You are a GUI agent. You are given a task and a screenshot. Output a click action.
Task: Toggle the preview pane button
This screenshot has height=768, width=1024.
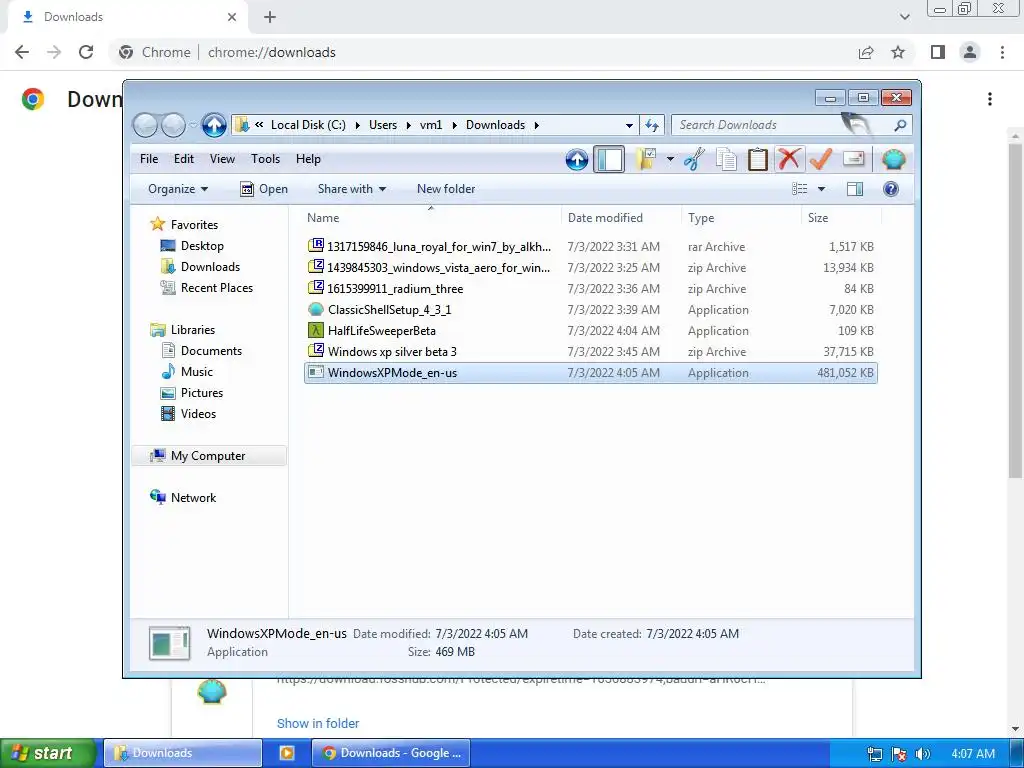(855, 189)
